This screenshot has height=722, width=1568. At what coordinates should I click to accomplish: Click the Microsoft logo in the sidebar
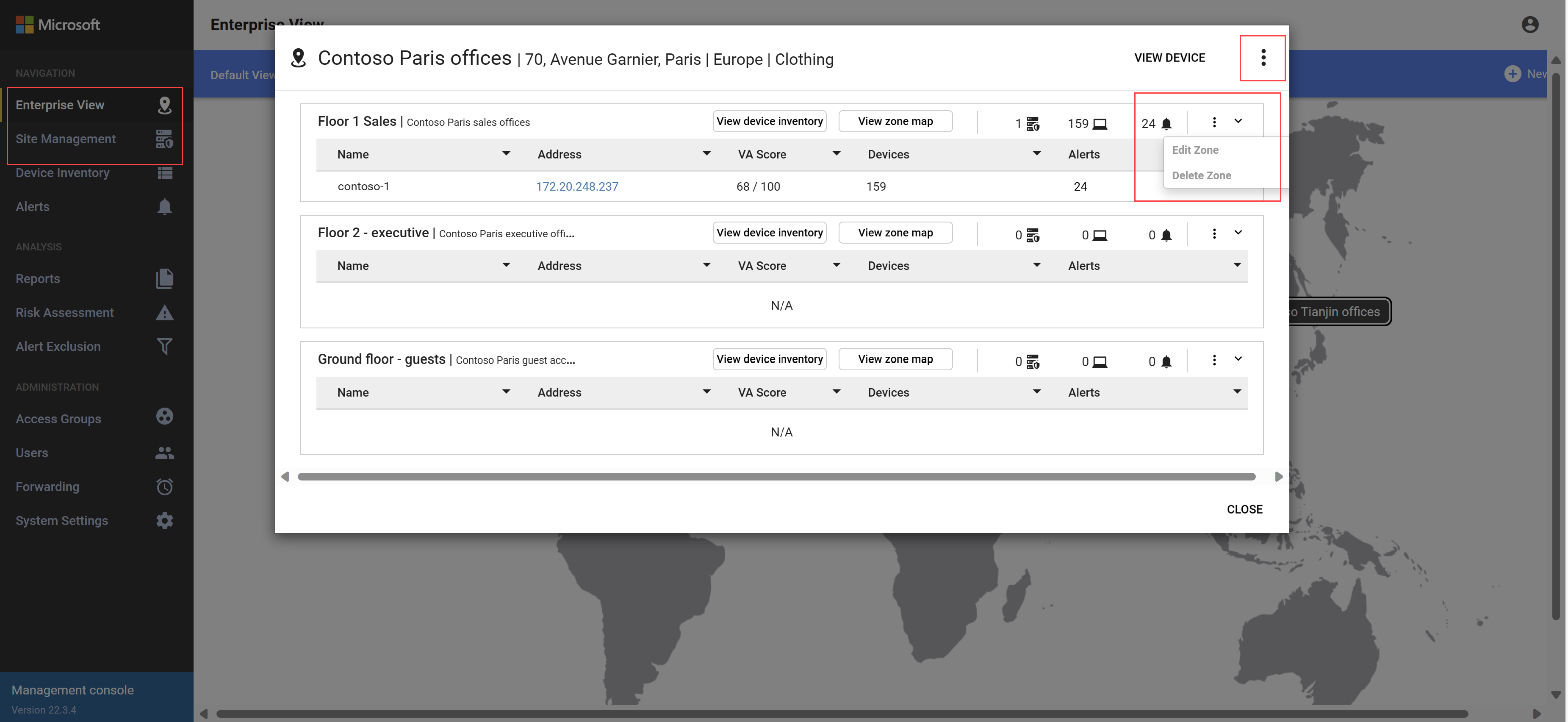[58, 24]
